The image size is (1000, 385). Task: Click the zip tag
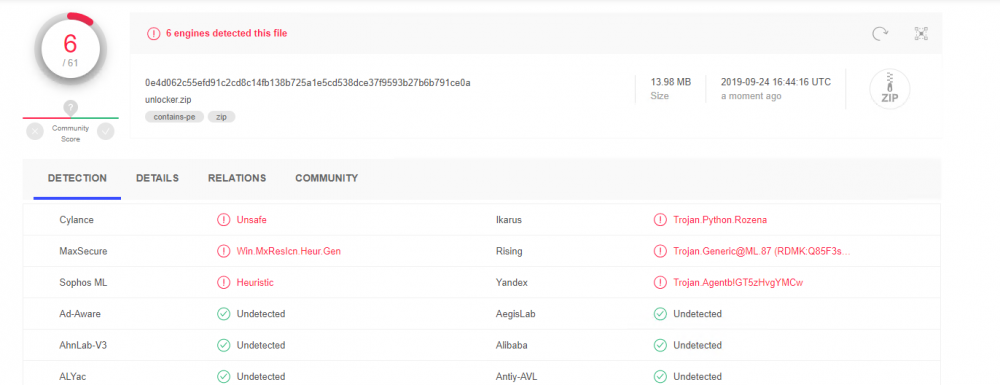point(221,117)
